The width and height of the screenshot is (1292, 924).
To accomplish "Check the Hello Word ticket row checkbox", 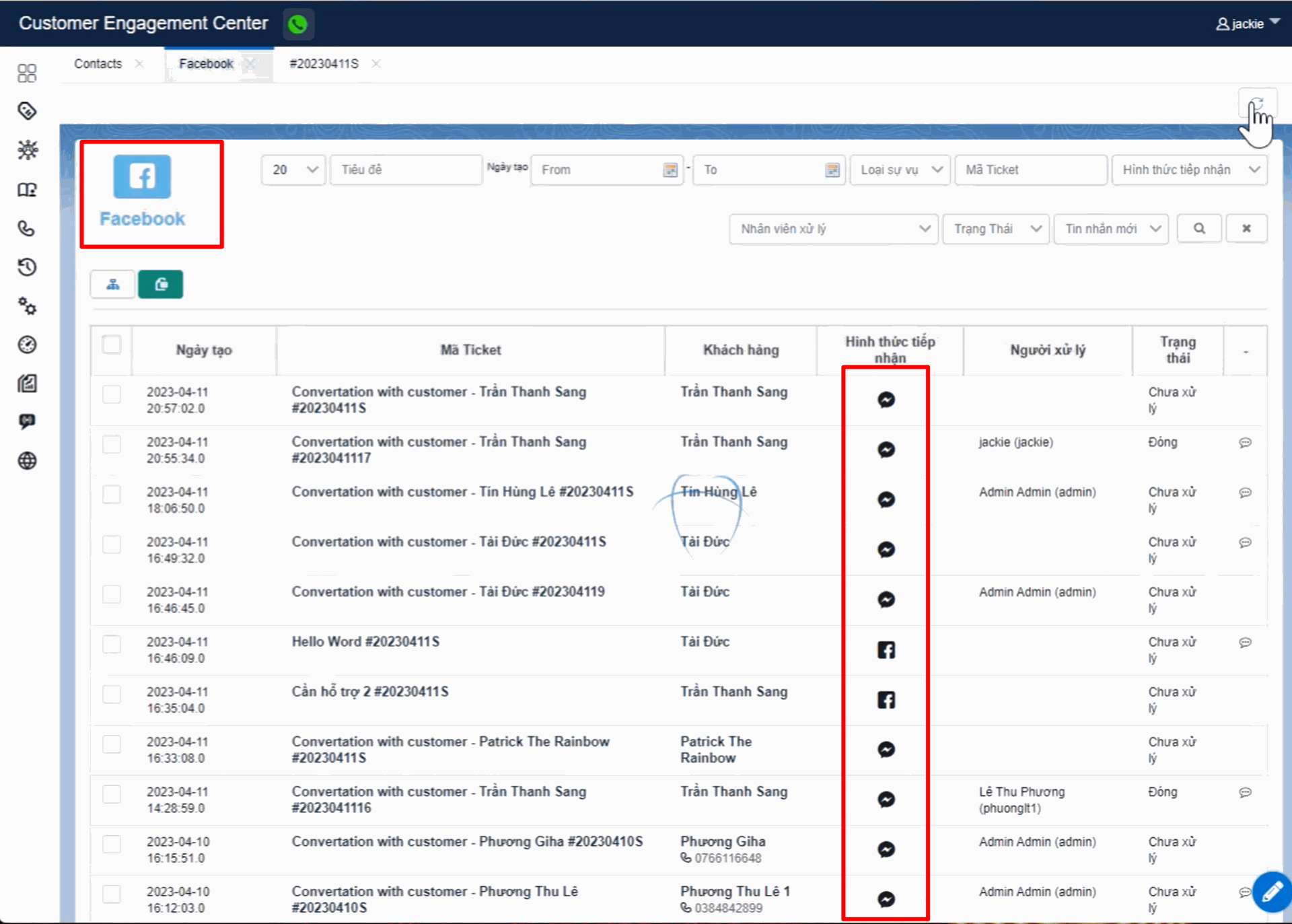I will [112, 644].
